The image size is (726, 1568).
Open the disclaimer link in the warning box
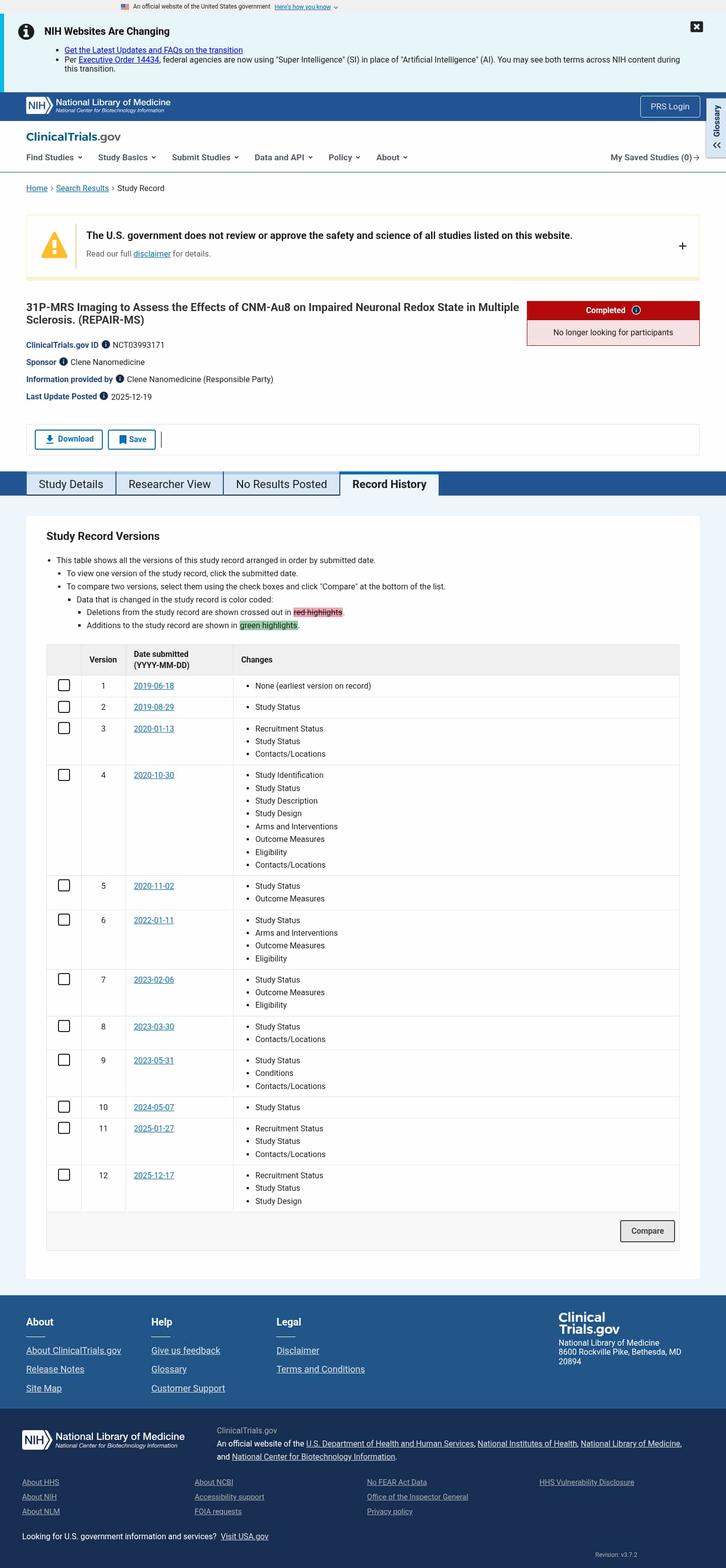[x=152, y=254]
